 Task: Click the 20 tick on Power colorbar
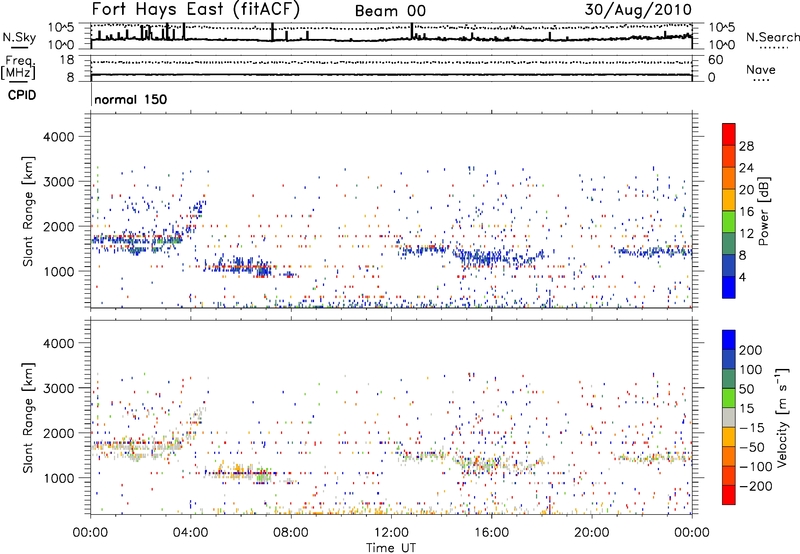(x=746, y=190)
